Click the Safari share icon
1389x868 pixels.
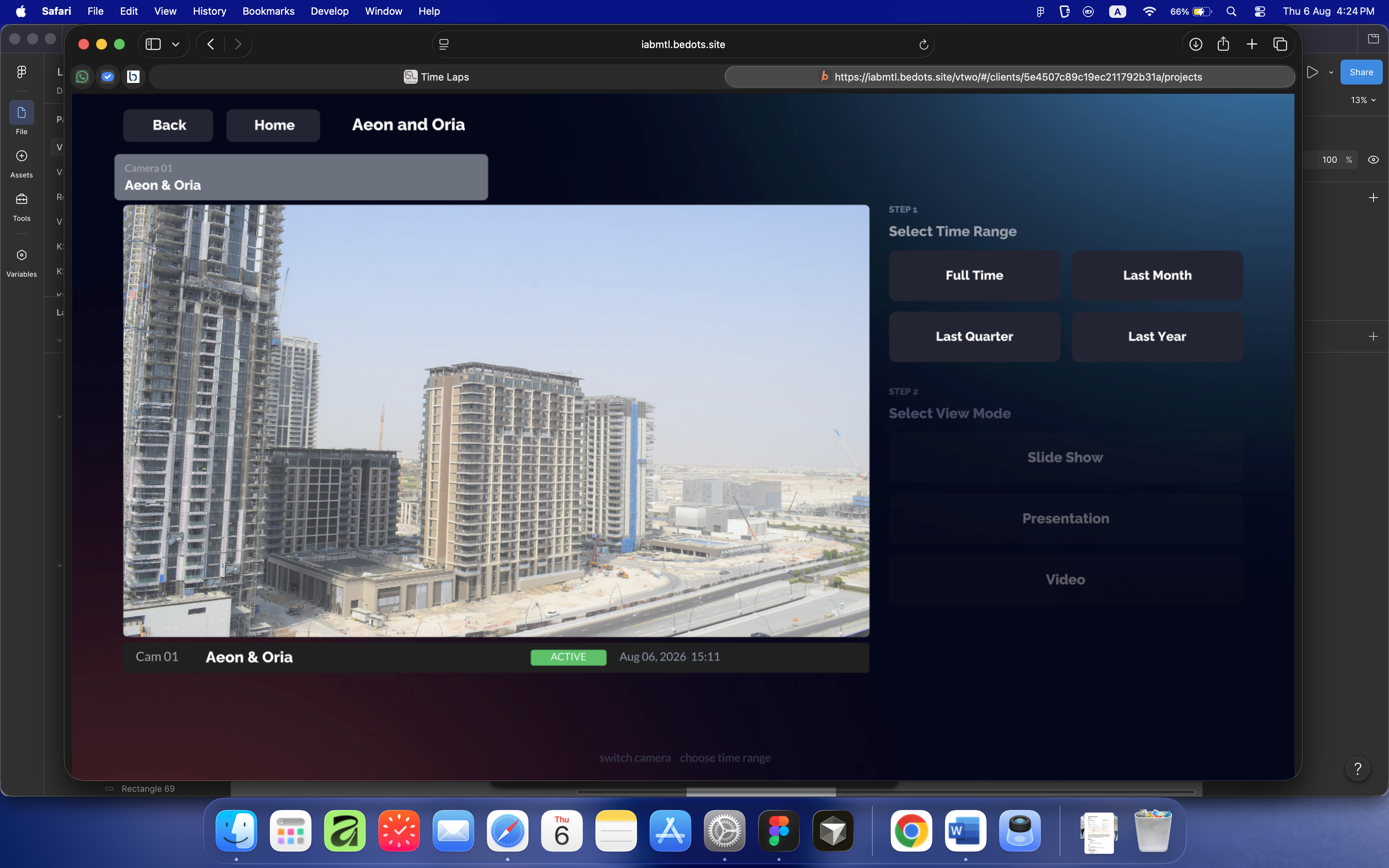1223,44
